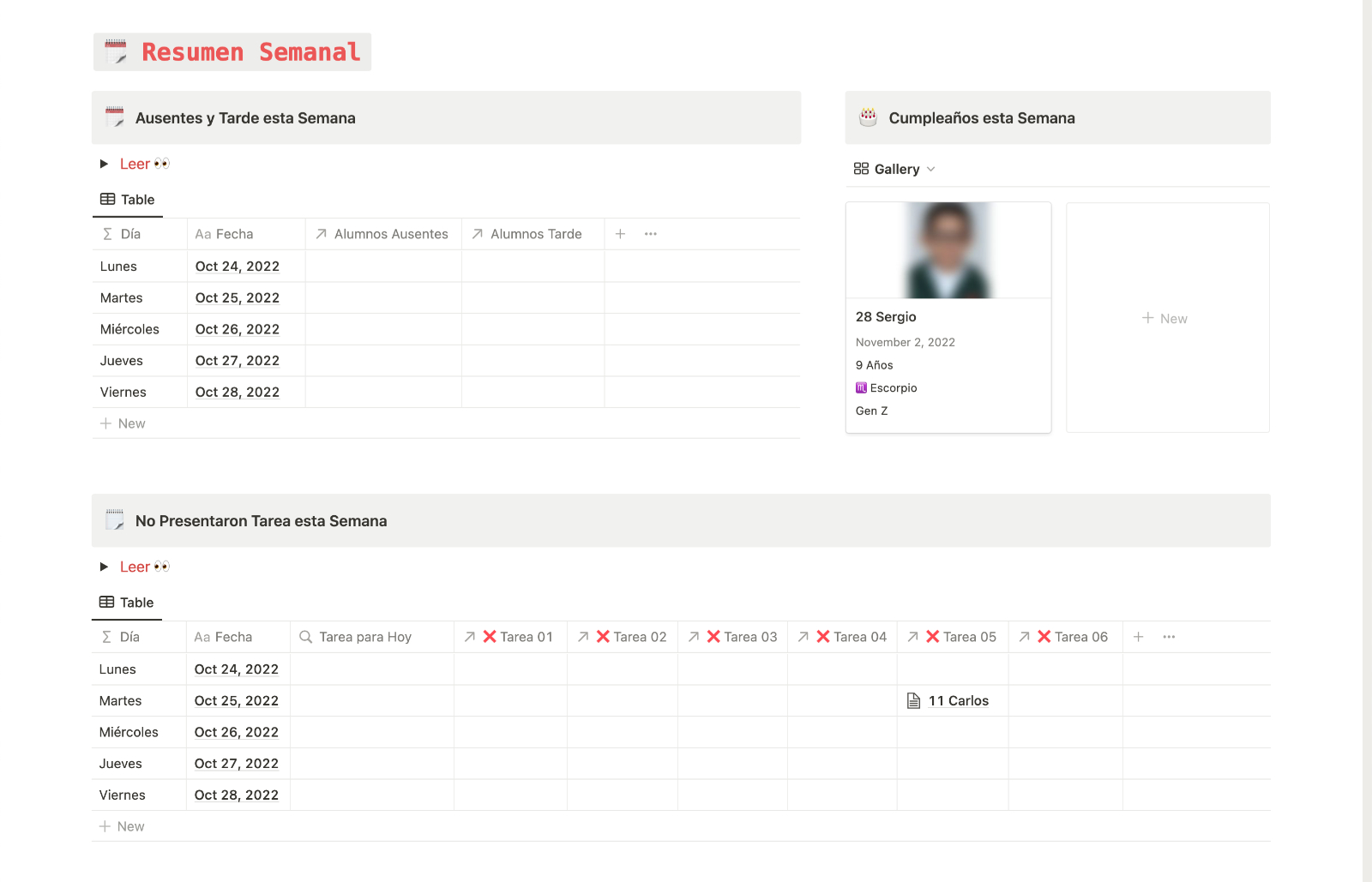Select the Gallery view tab label

897,170
